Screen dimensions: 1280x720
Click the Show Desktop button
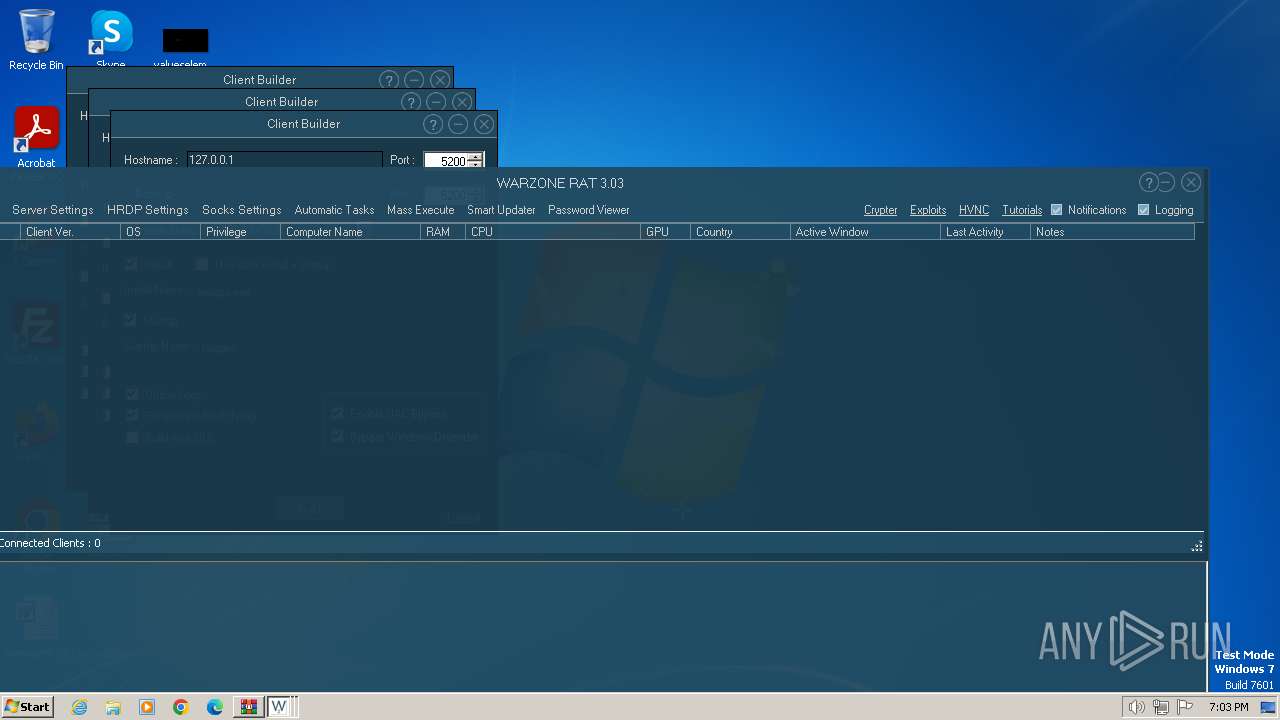click(1268, 707)
